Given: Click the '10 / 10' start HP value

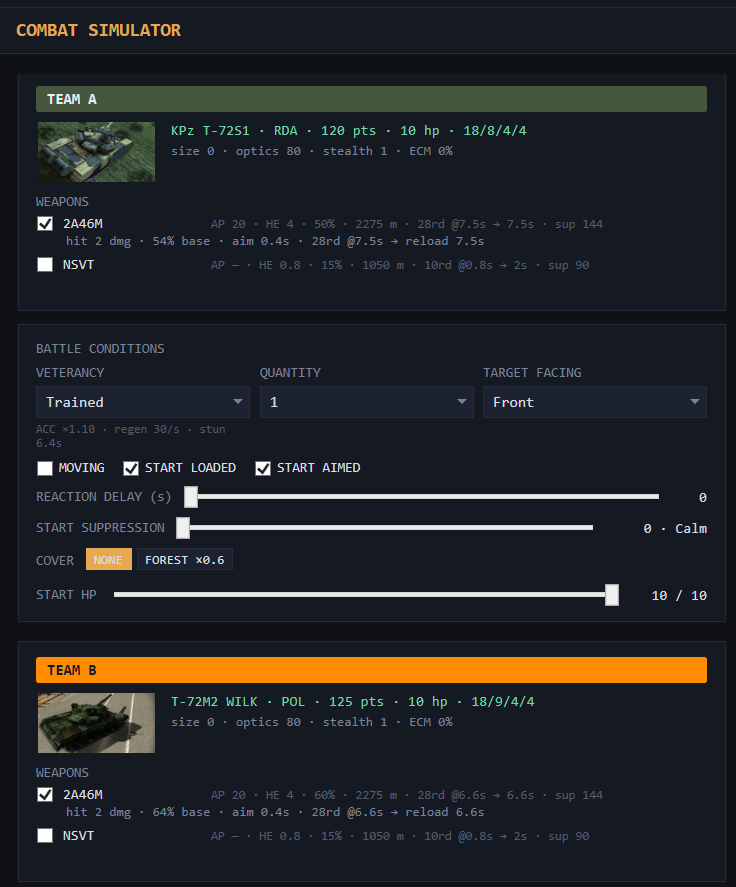Looking at the screenshot, I should click(679, 595).
